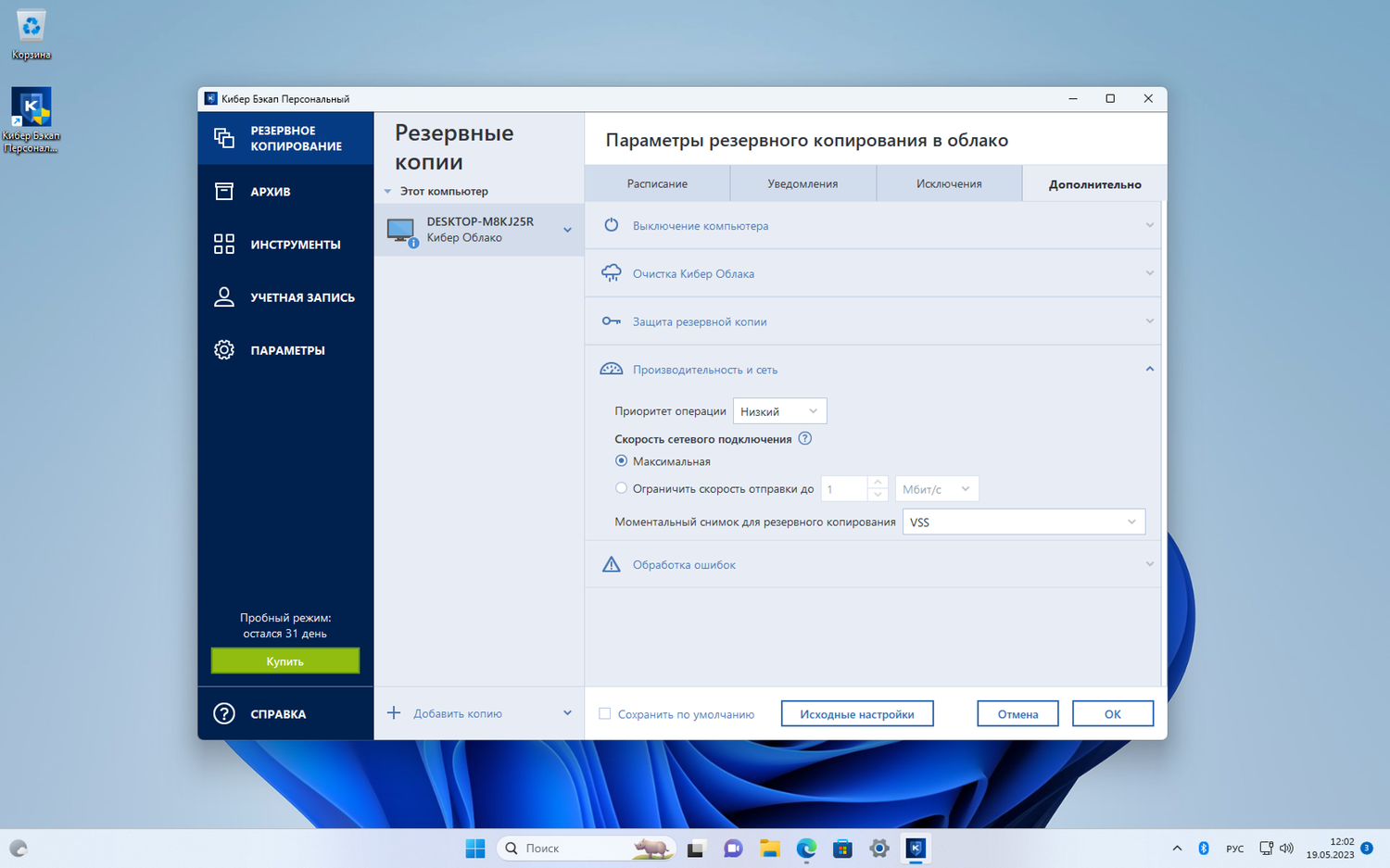
Task: Click the plus icon to add backup
Action: (x=394, y=712)
